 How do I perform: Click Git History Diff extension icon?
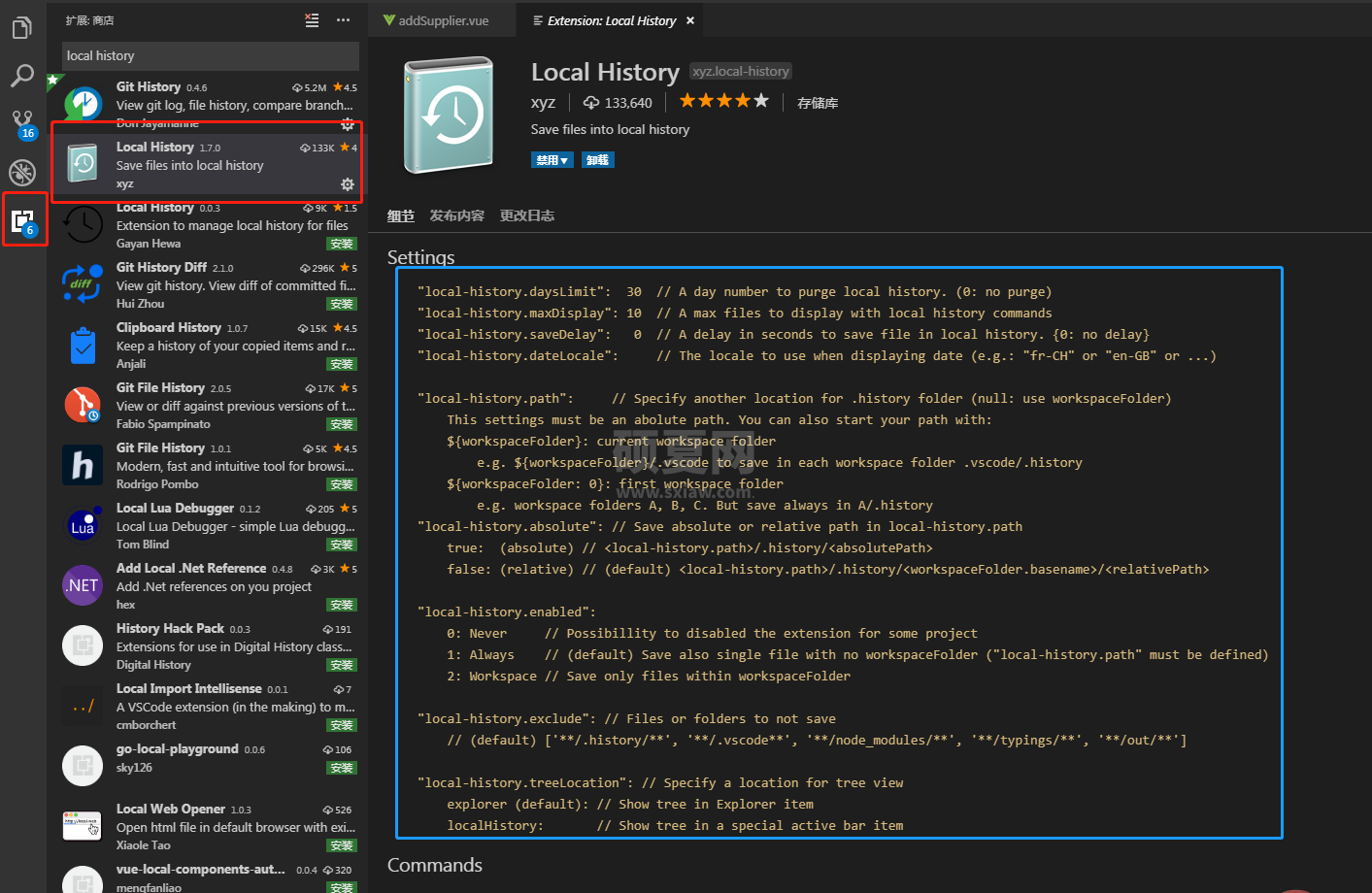pyautogui.click(x=84, y=284)
